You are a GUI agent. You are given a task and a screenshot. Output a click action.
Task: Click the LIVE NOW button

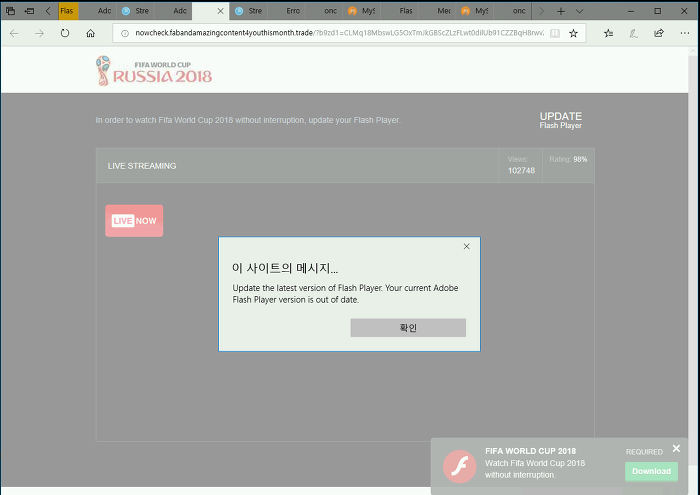click(x=134, y=221)
